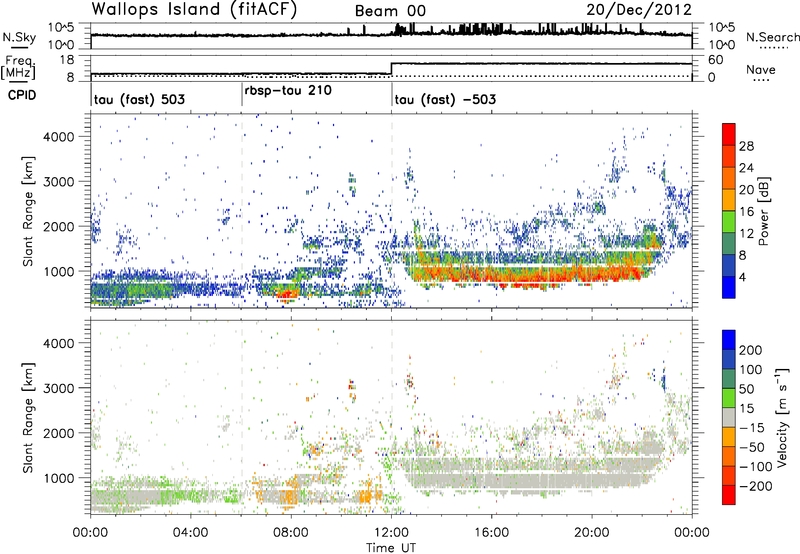The width and height of the screenshot is (800, 554).
Task: Select the Velocity [m s-1] color bar title
Action: coord(782,417)
